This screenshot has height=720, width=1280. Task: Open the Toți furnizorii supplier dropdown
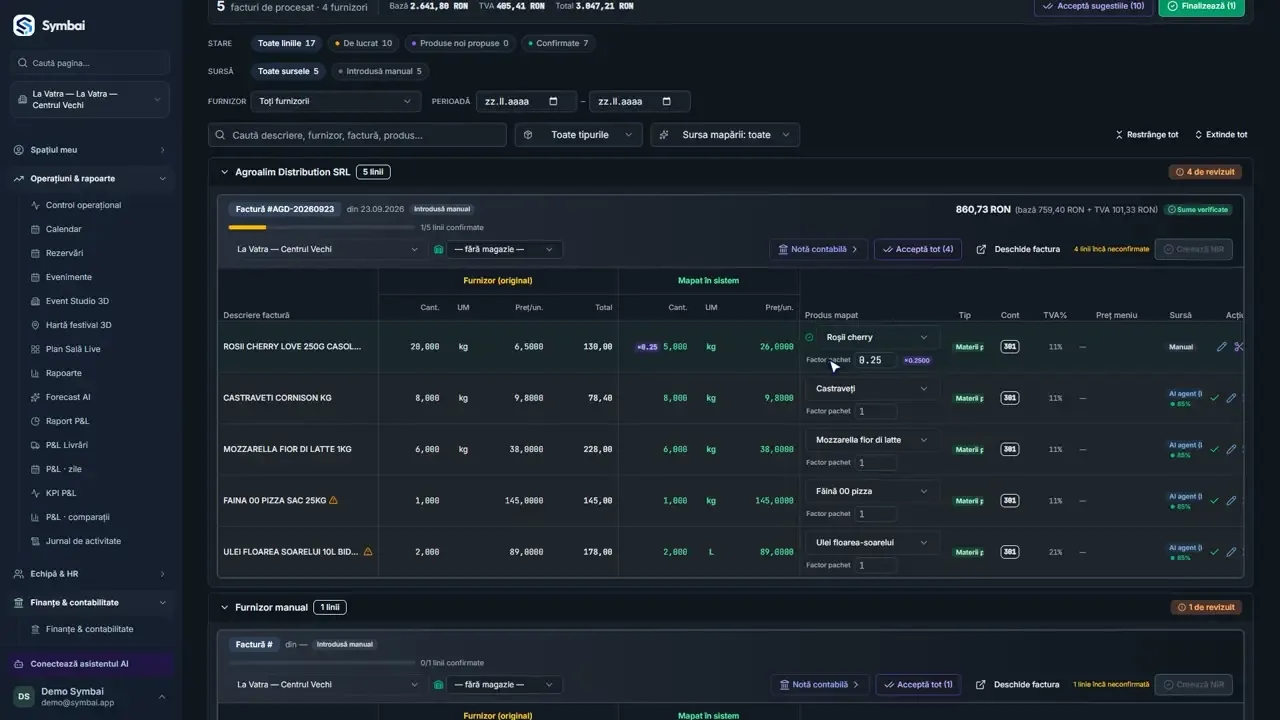pos(336,101)
